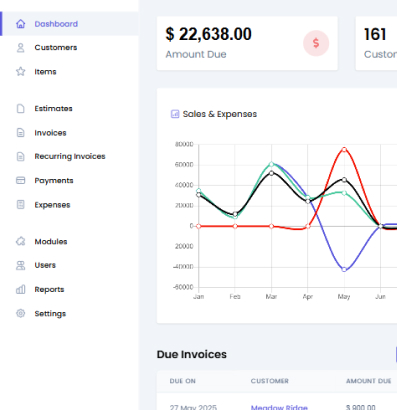Click the Due Invoices heading
The width and height of the screenshot is (397, 410).
pos(192,354)
